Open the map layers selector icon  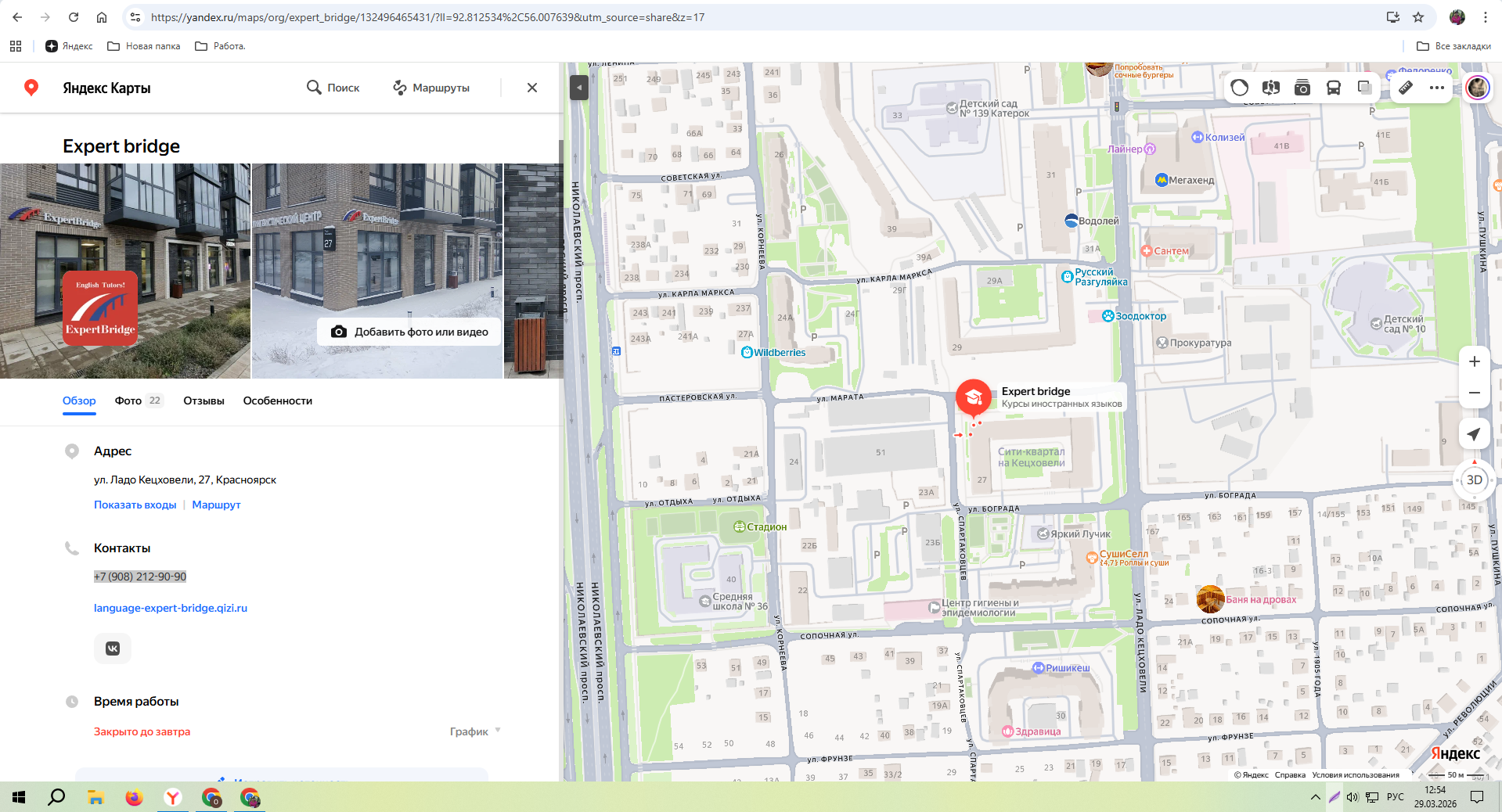tap(1364, 88)
